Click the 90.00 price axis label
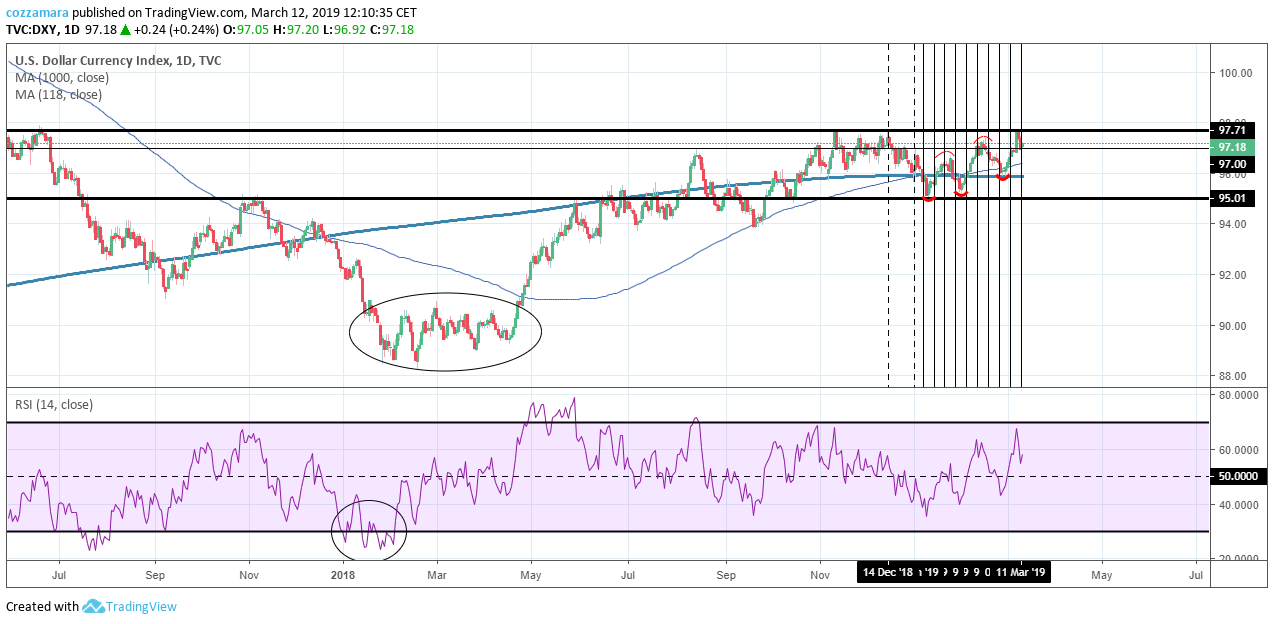 tap(1231, 326)
